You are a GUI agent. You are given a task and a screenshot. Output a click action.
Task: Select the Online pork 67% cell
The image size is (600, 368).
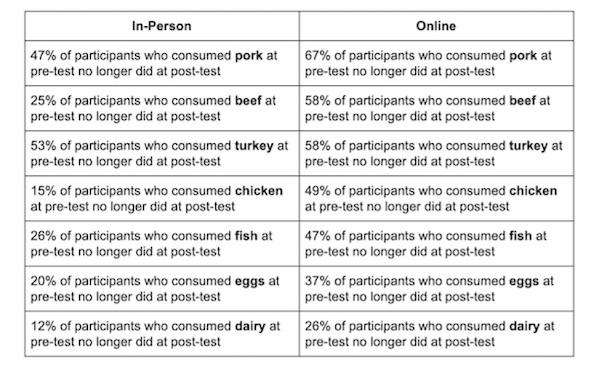point(436,63)
